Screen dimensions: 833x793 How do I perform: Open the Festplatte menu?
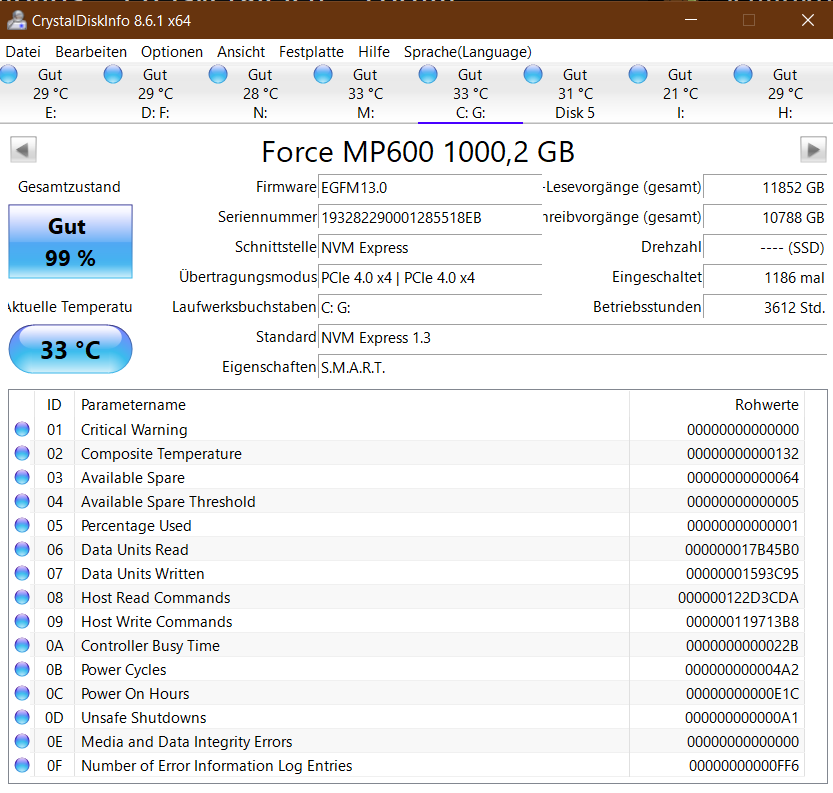point(311,52)
